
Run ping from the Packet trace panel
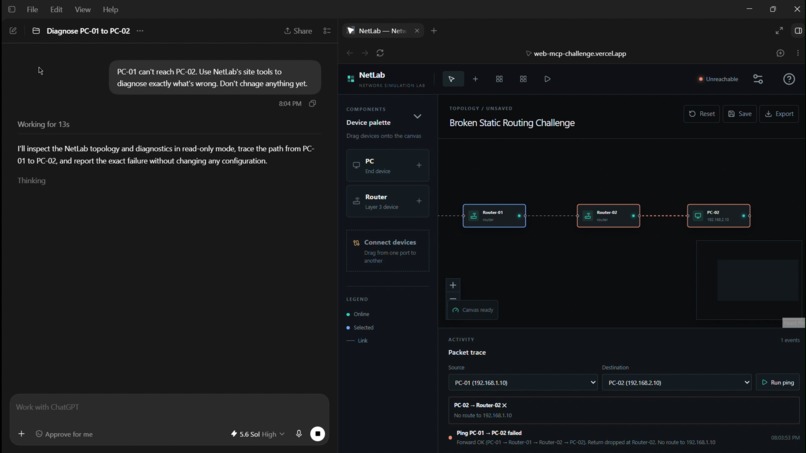point(778,383)
